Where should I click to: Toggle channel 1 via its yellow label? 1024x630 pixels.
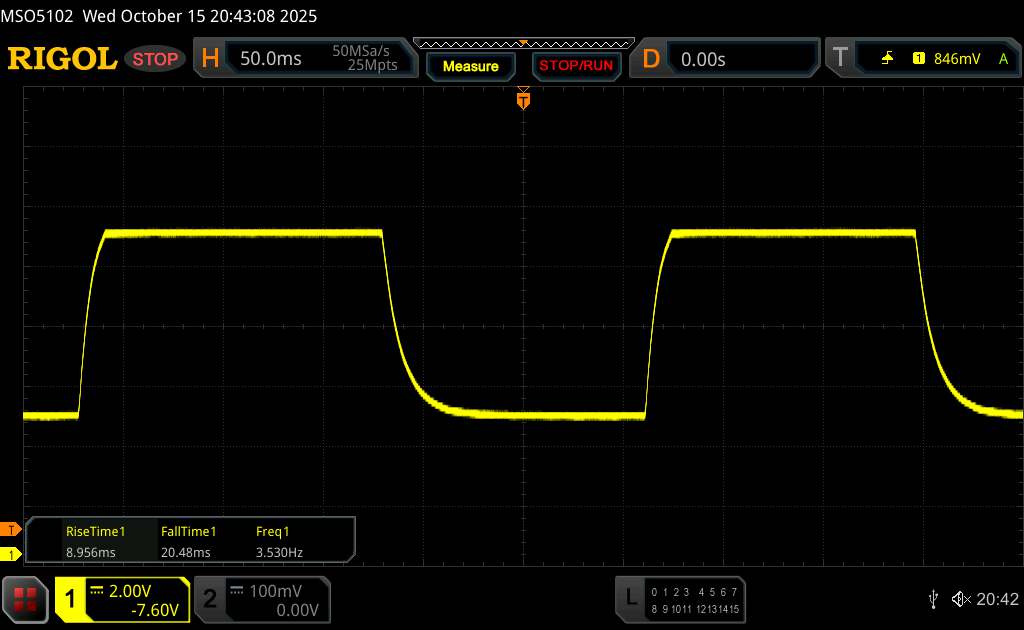coord(71,599)
